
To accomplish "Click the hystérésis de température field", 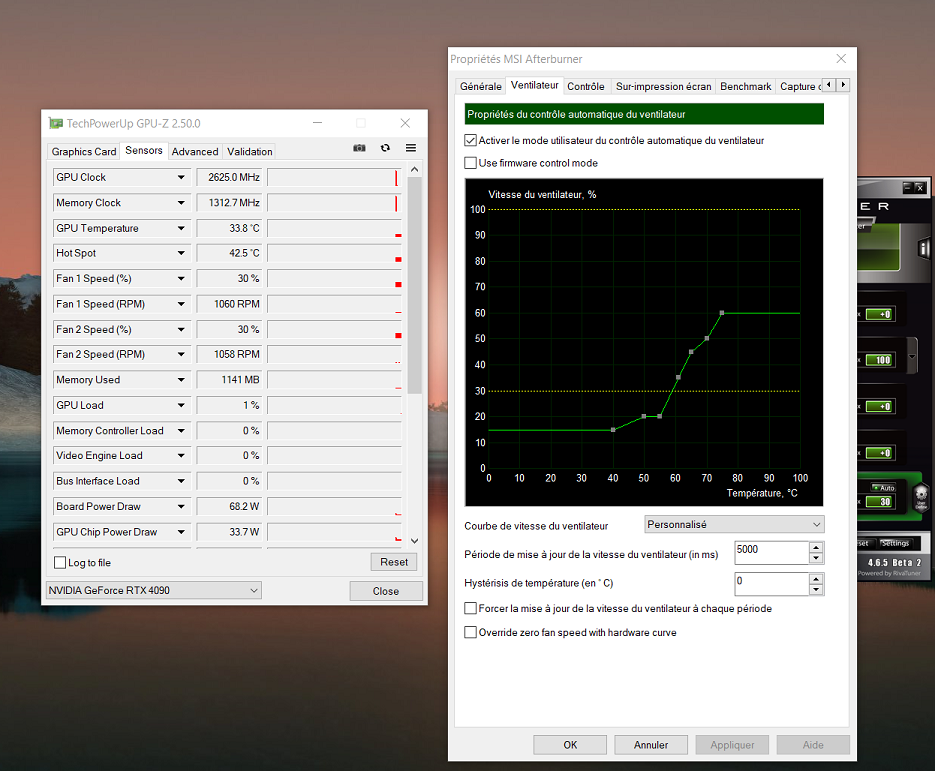I will (770, 581).
